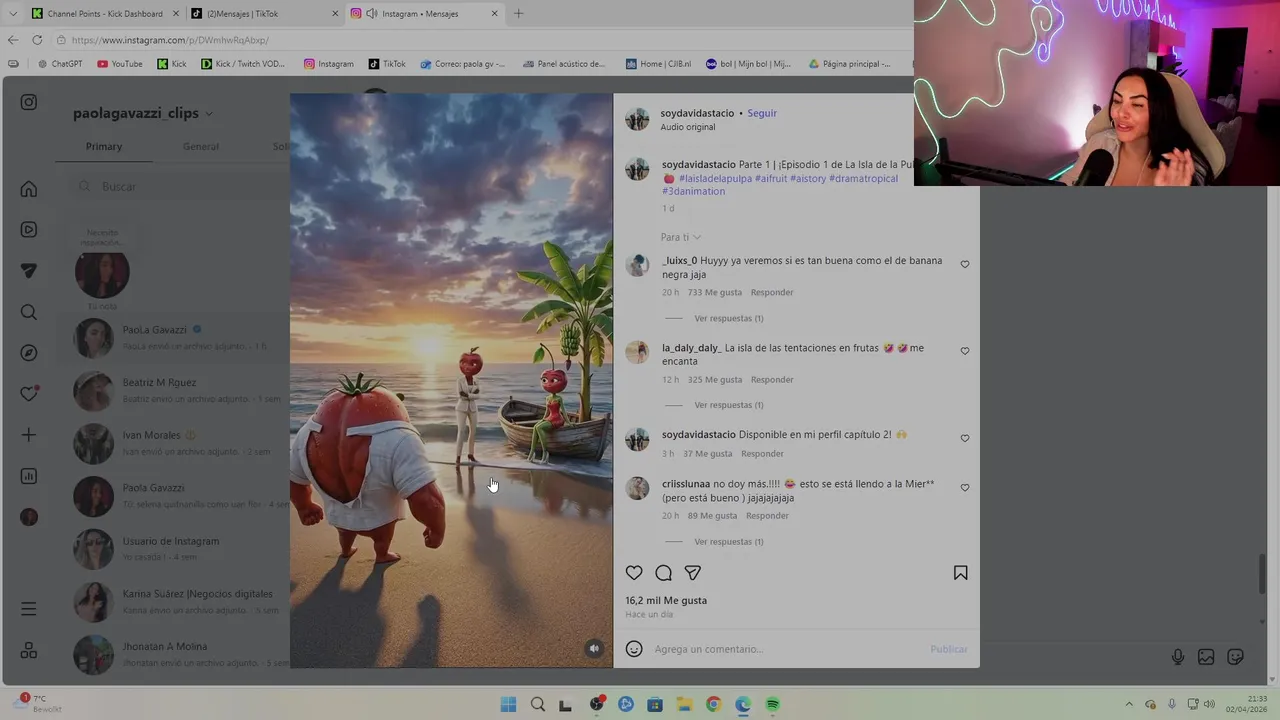
Task: Reply to _luixs_0's comment
Action: click(x=772, y=292)
